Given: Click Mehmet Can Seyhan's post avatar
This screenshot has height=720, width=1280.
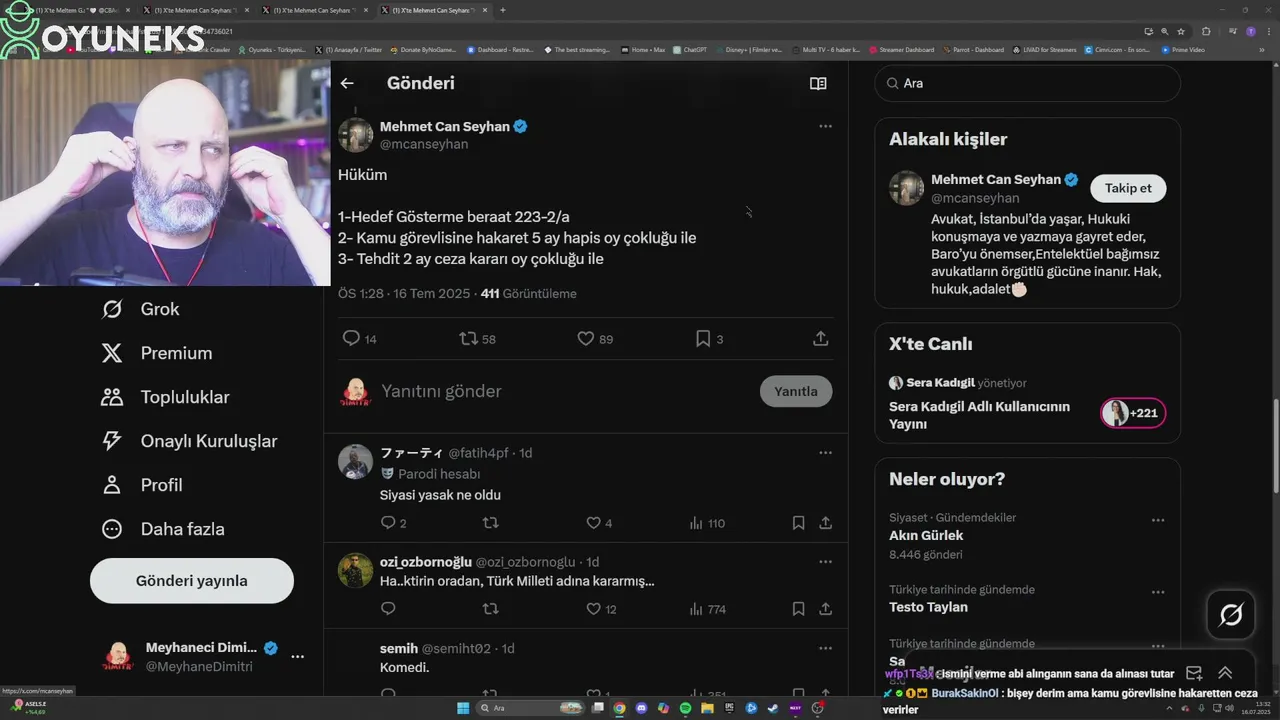Looking at the screenshot, I should (356, 135).
